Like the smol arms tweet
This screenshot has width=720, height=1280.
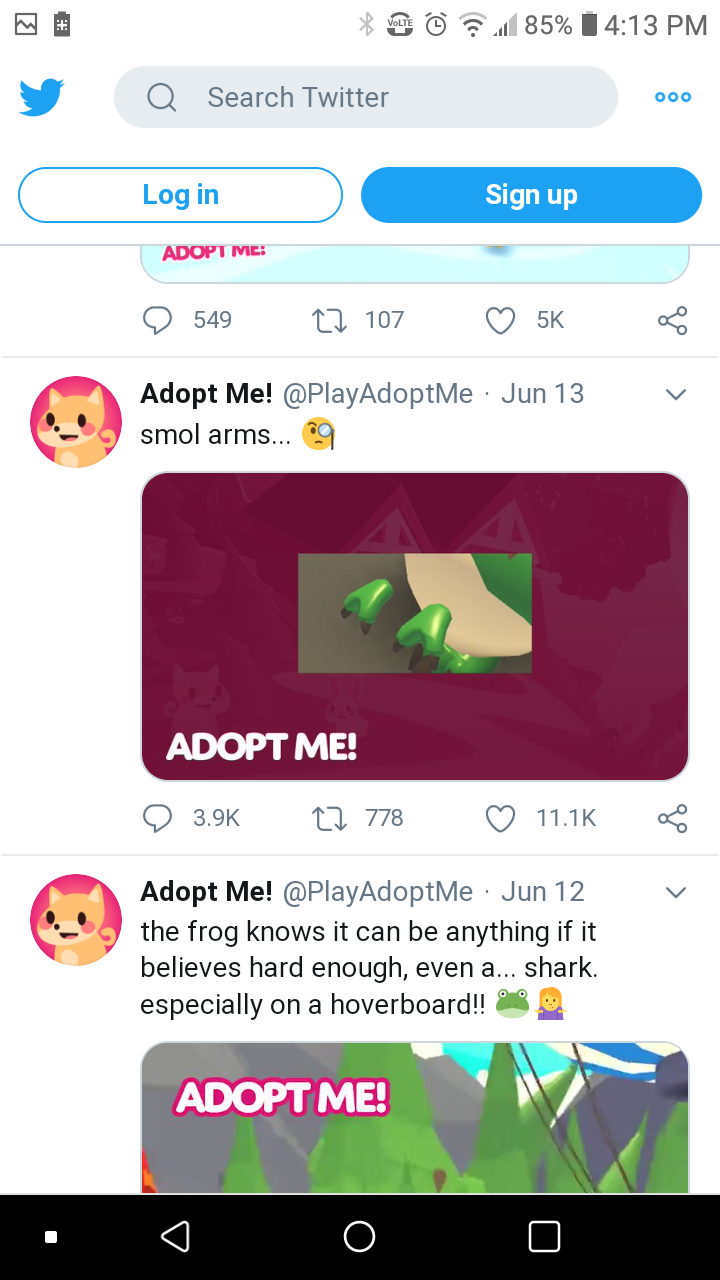[x=499, y=818]
